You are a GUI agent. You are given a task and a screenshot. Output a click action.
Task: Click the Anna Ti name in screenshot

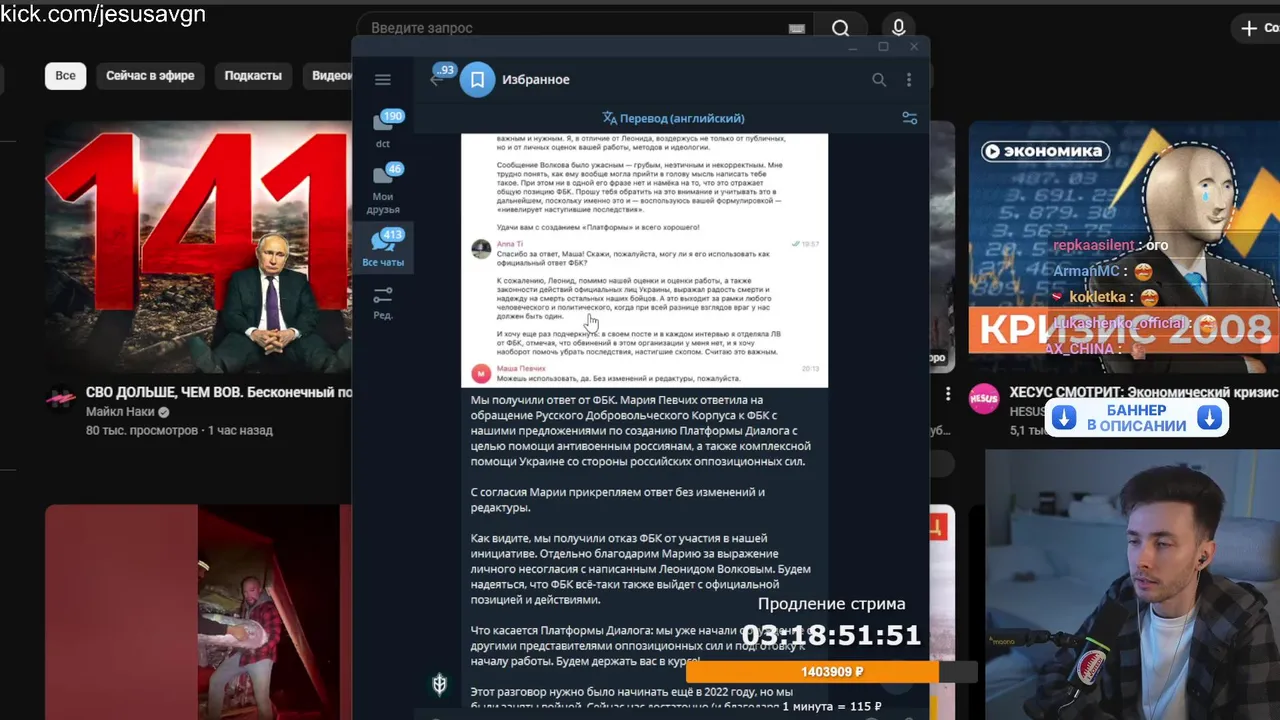[511, 243]
